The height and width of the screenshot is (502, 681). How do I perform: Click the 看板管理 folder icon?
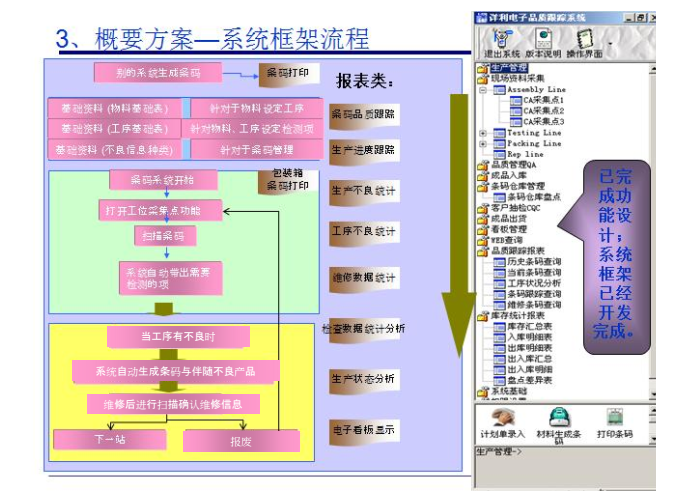pyautogui.click(x=482, y=229)
